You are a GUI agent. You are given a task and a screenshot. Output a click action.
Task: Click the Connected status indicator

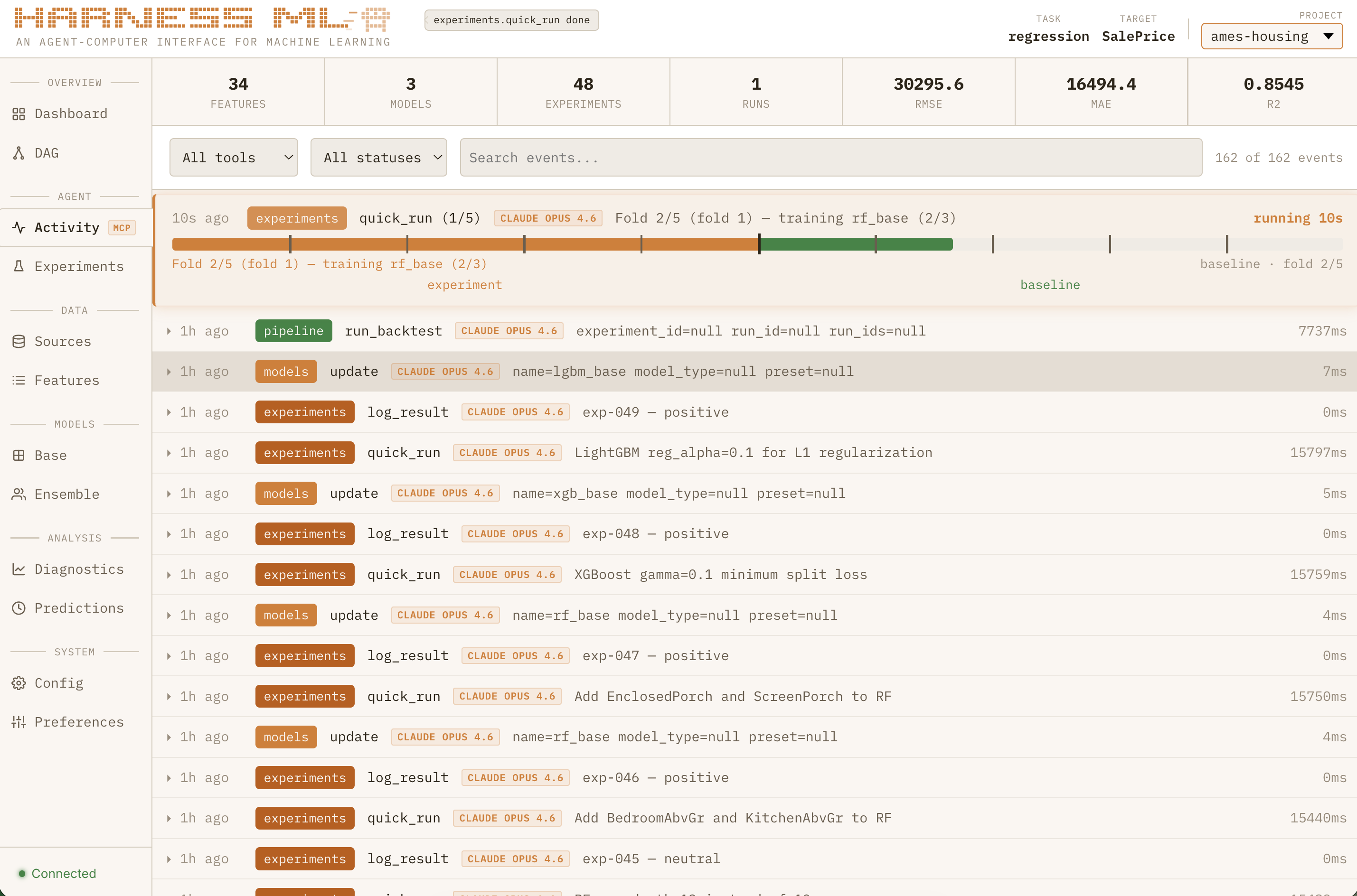click(x=58, y=873)
